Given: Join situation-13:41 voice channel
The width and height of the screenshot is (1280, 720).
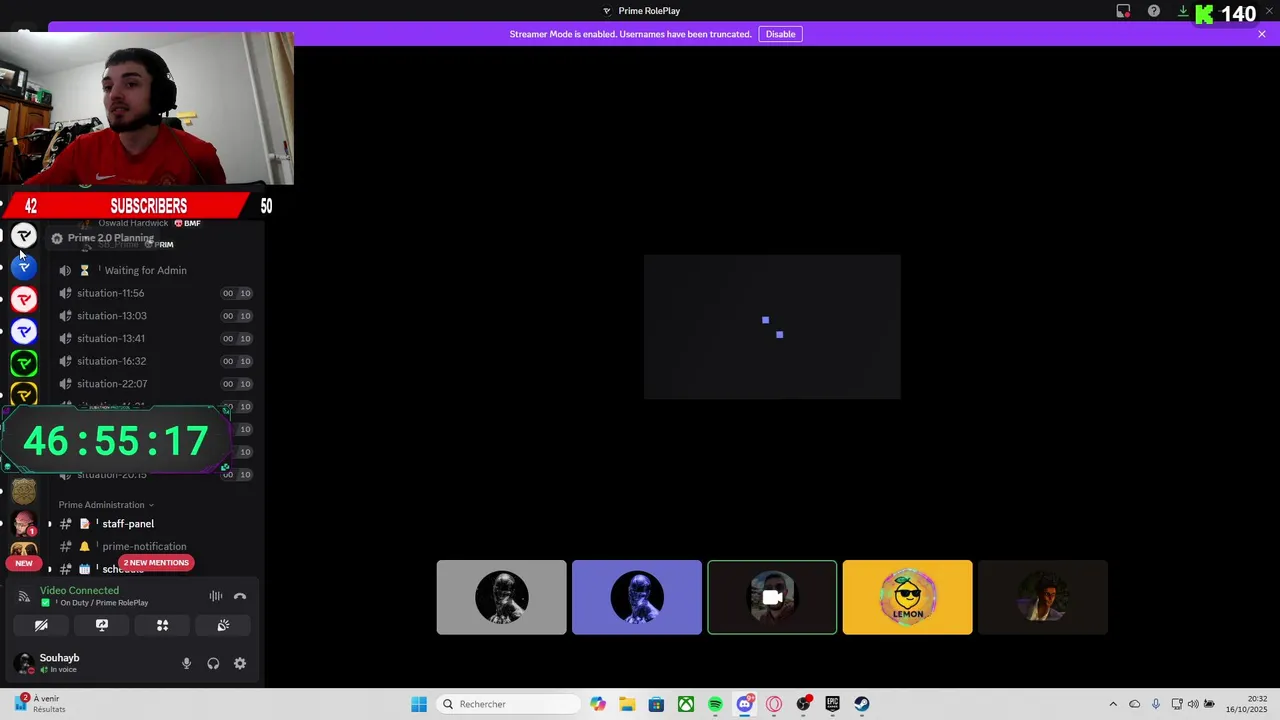Looking at the screenshot, I should pyautogui.click(x=156, y=338).
